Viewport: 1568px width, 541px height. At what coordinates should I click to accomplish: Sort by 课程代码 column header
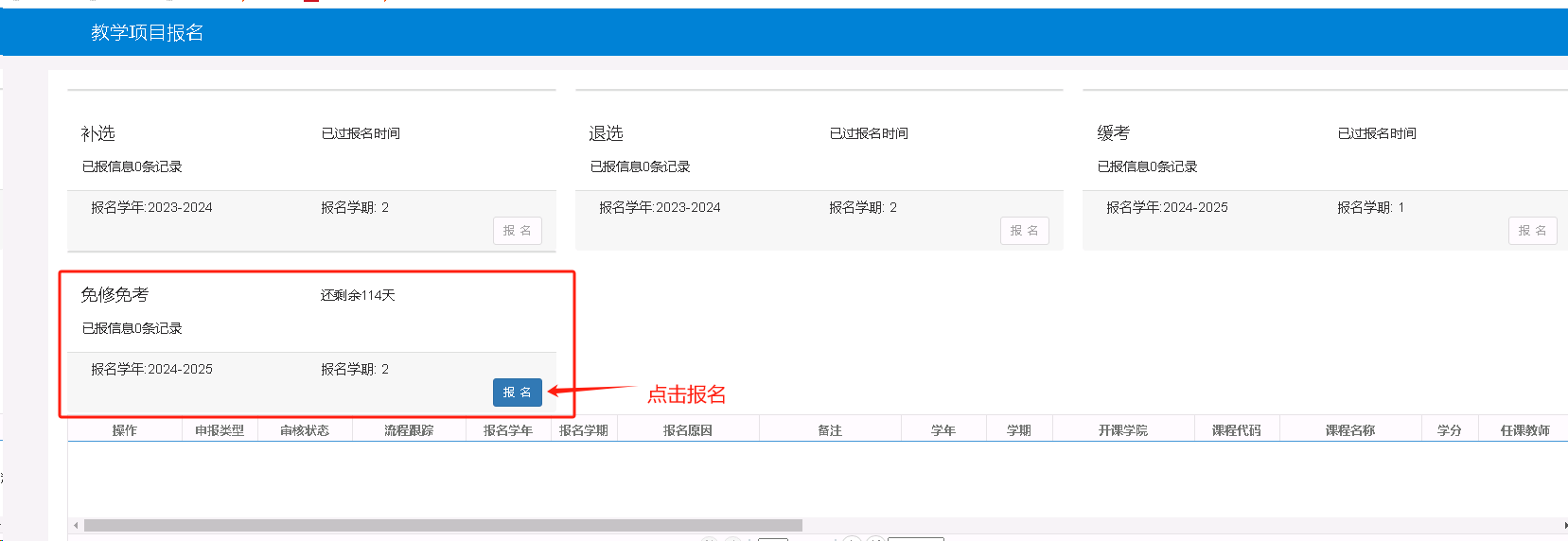1237,430
